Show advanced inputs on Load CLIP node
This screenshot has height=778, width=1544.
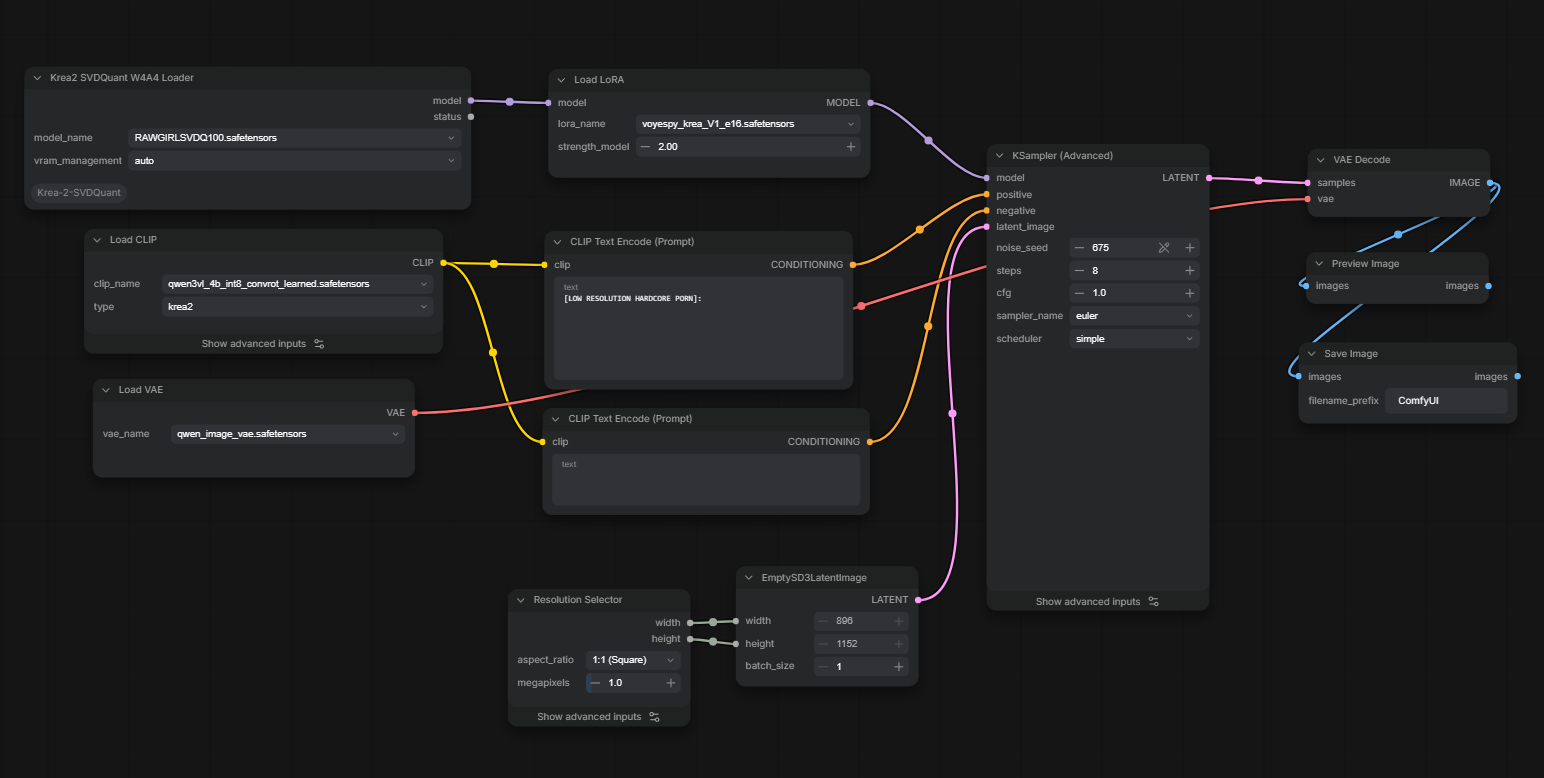[263, 344]
